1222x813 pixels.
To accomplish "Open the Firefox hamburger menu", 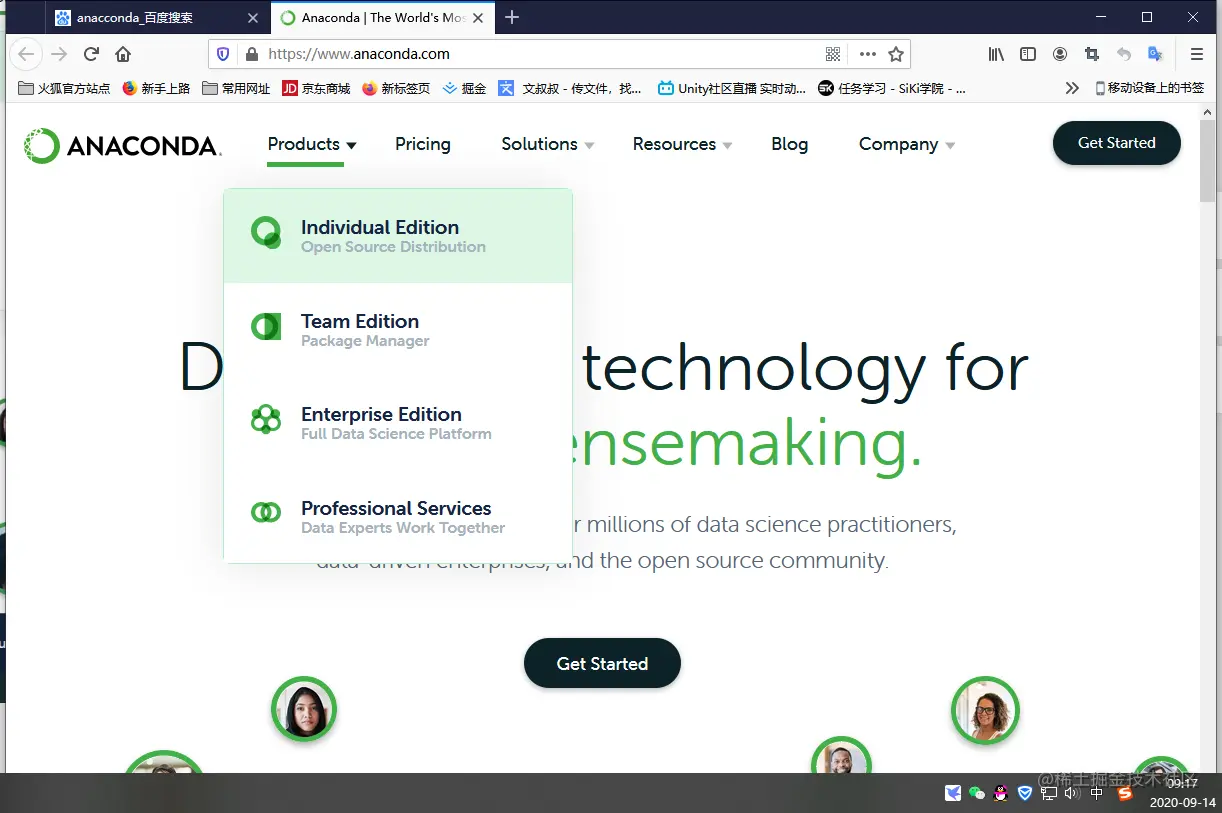I will click(x=1196, y=54).
